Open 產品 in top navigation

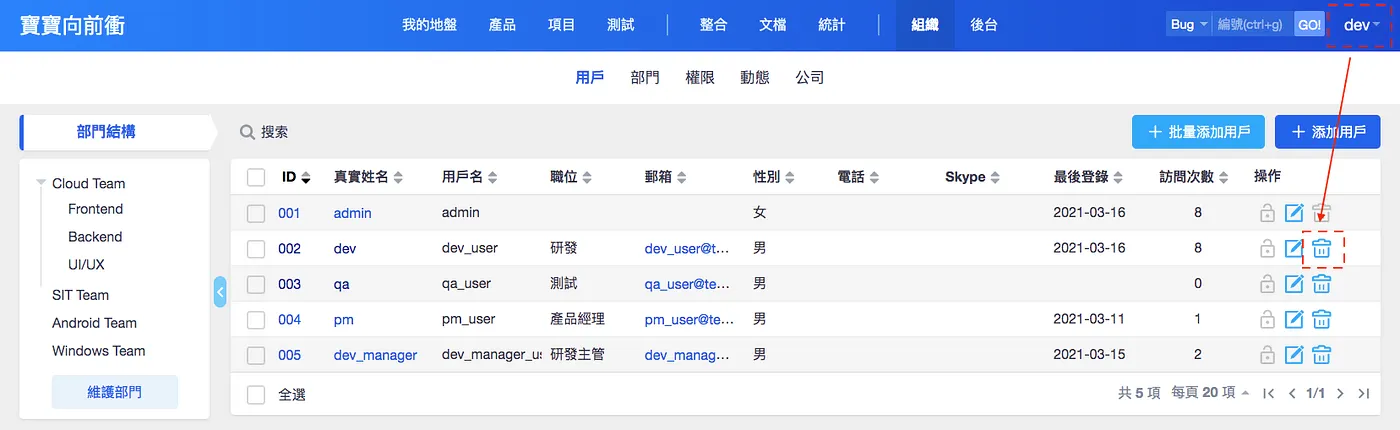[x=503, y=25]
